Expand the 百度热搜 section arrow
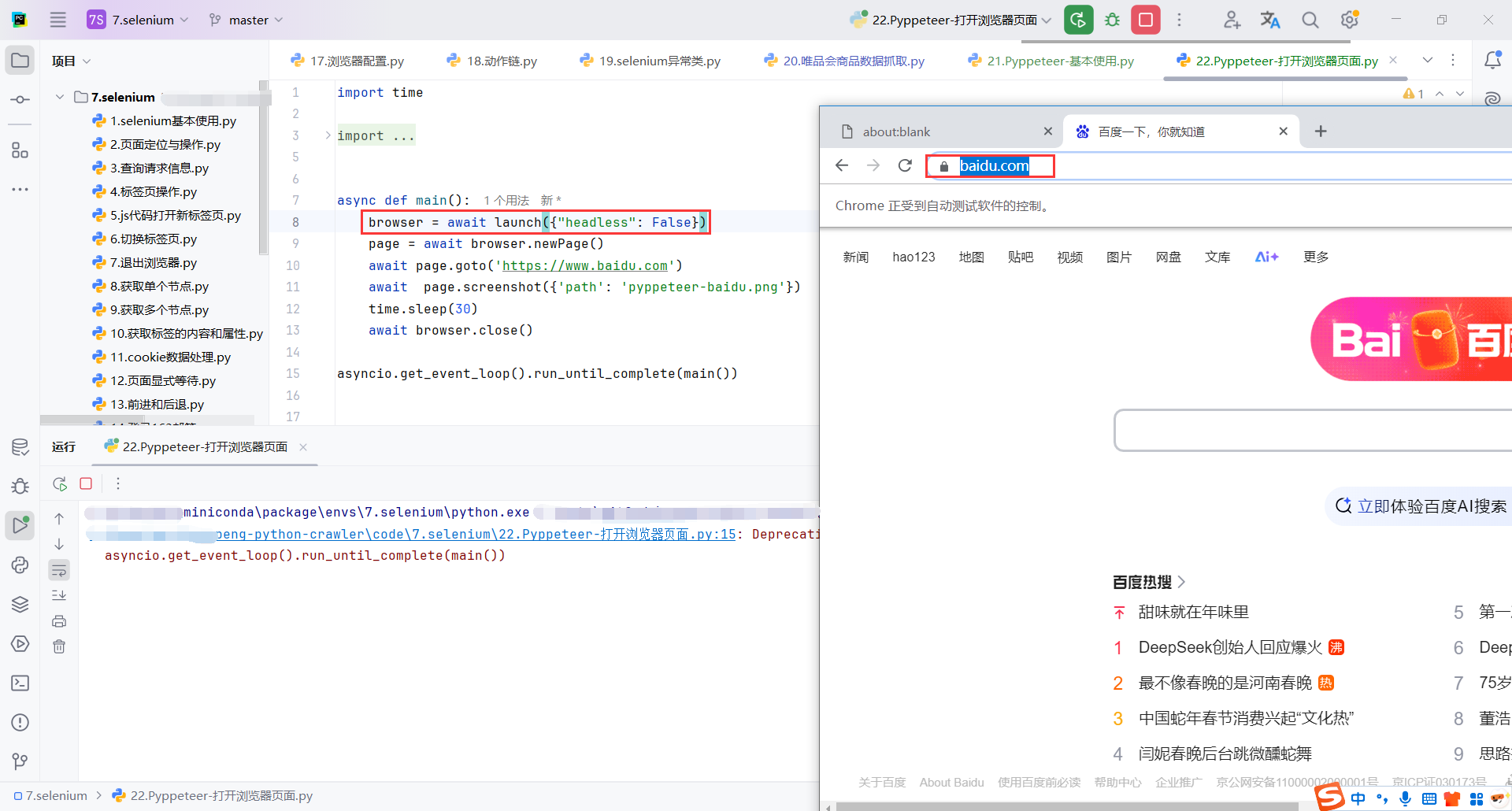Viewport: 1512px width, 811px height. click(x=1181, y=582)
